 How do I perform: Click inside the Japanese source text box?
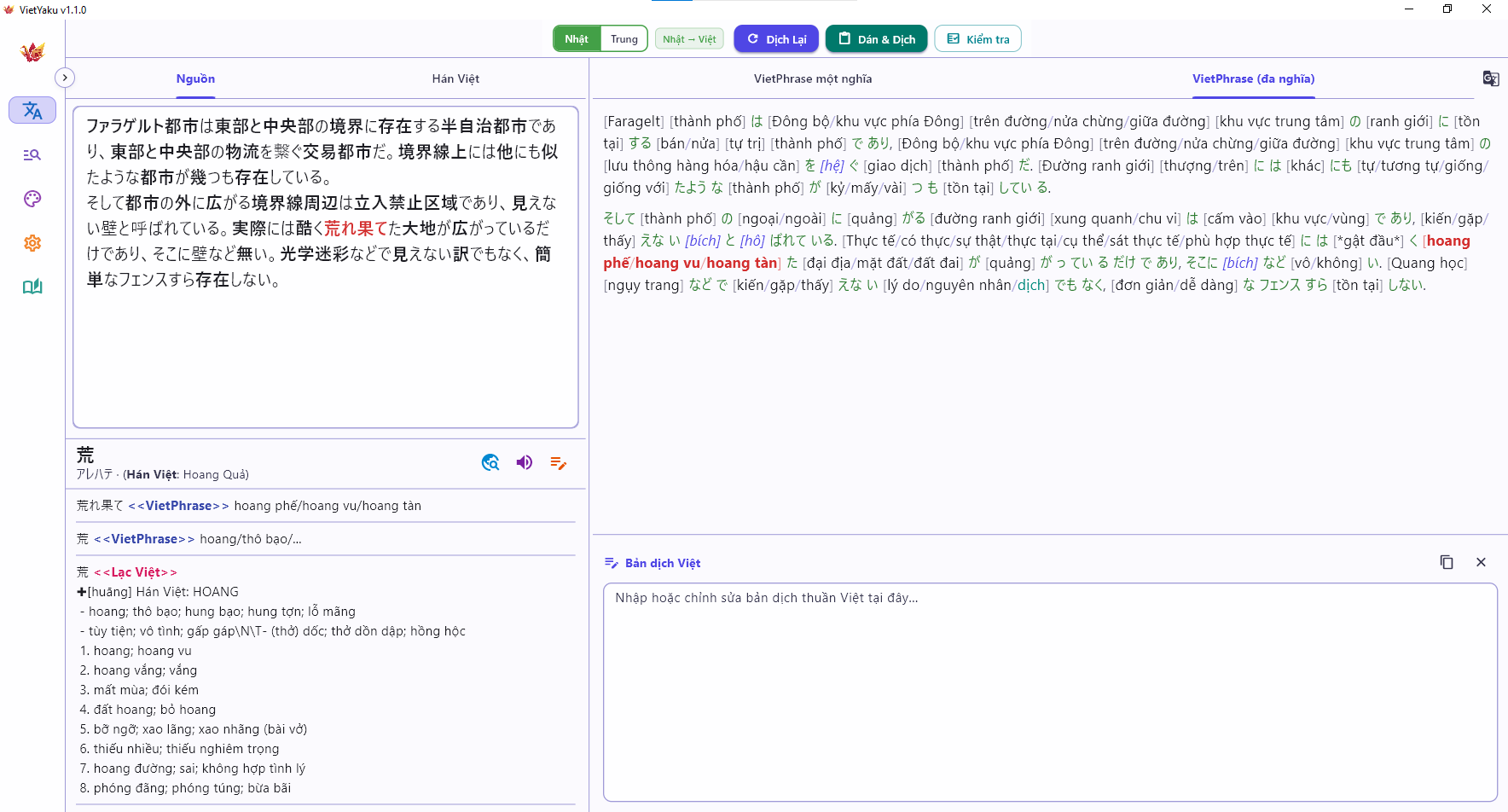coord(326,267)
